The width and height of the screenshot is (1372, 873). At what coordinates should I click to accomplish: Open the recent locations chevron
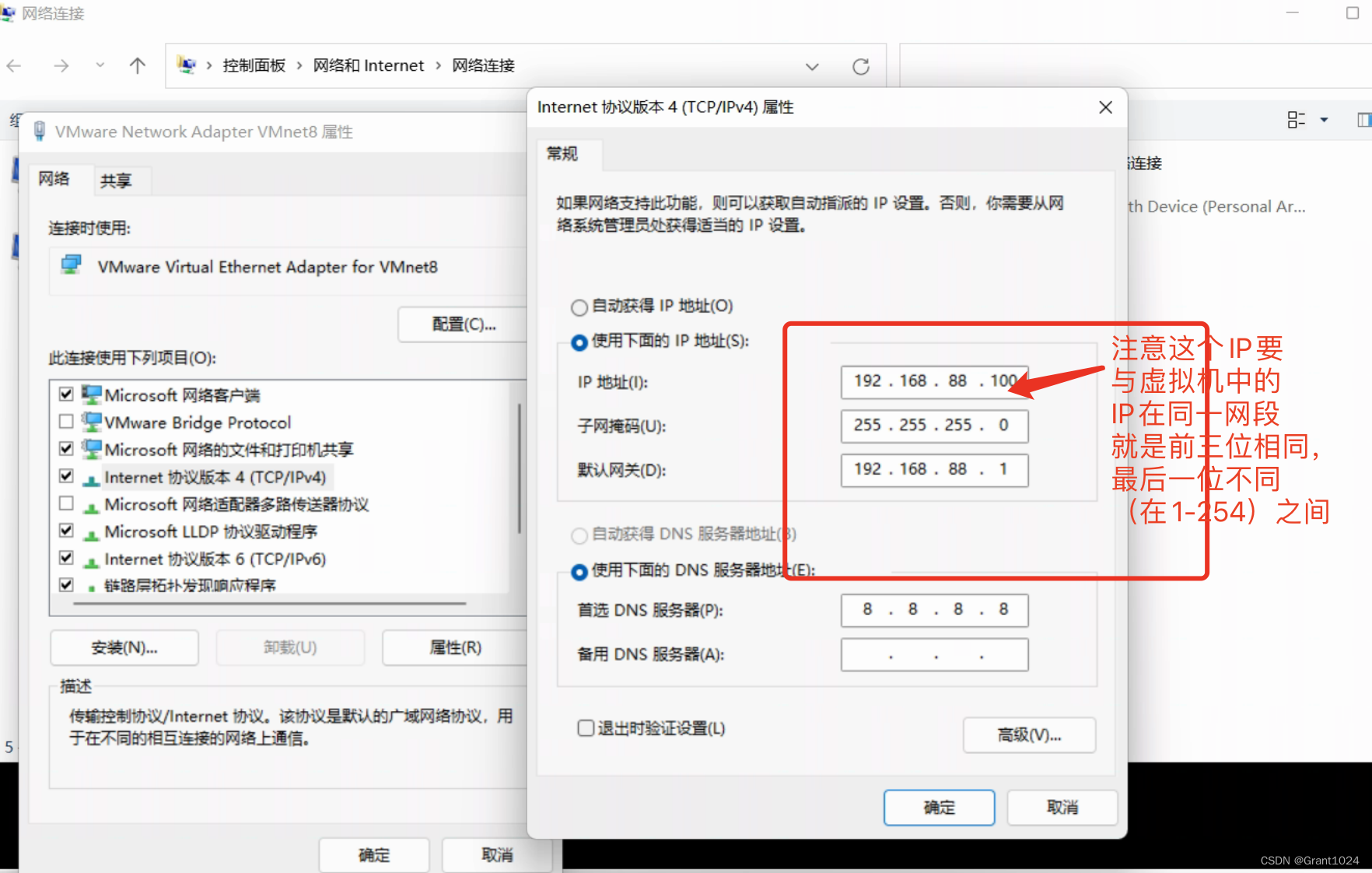point(100,65)
